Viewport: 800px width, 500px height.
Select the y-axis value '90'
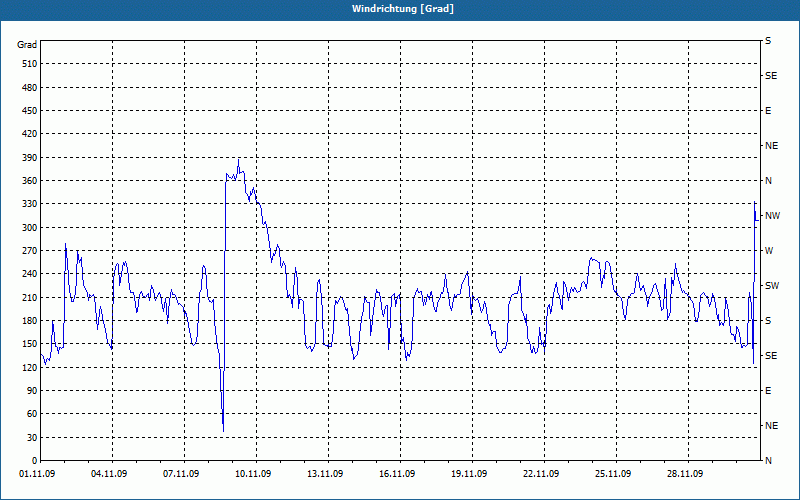[x=33, y=391]
